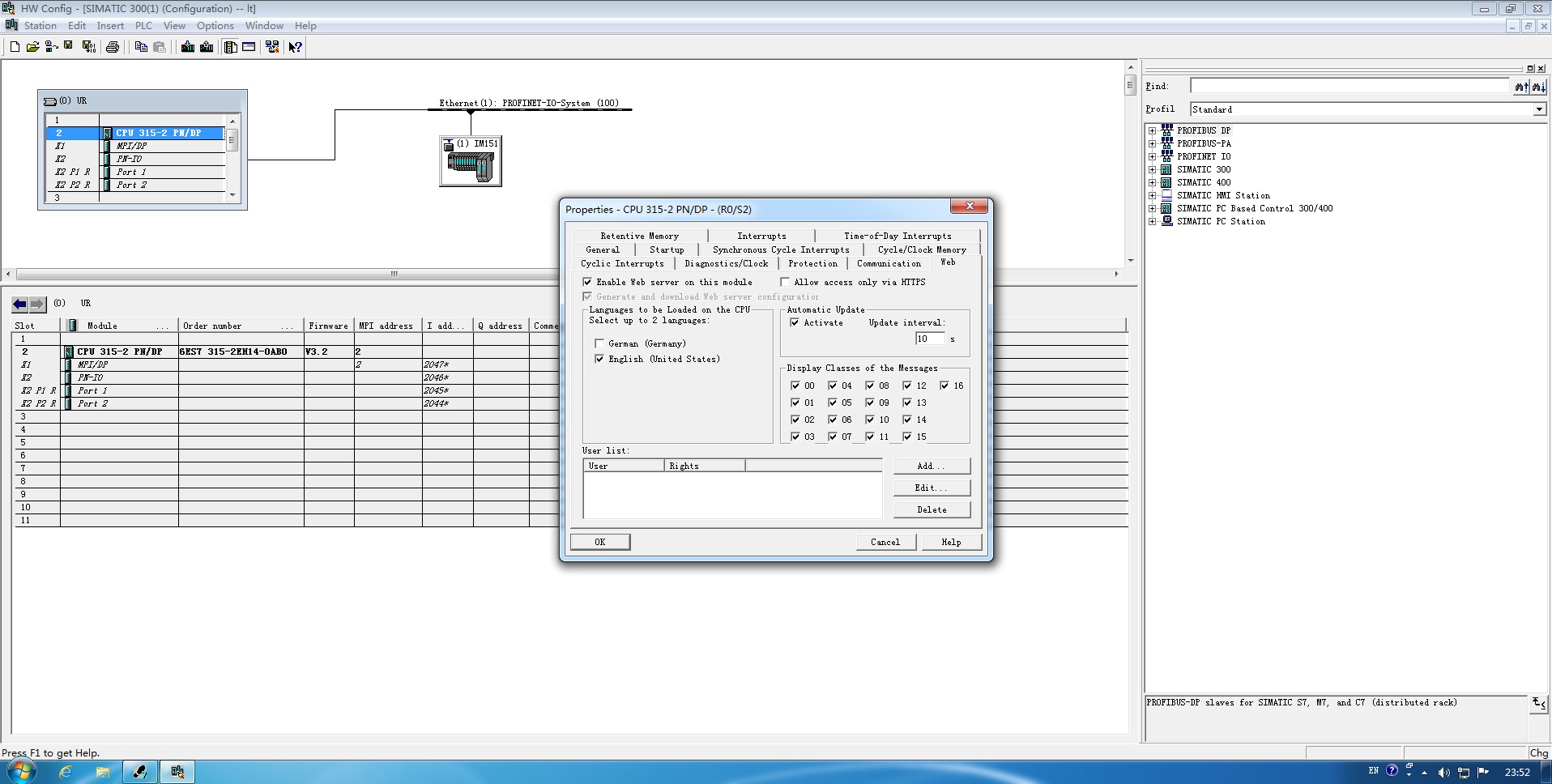
Task: Click the Download to Module toolbar icon
Action: pyautogui.click(x=188, y=47)
